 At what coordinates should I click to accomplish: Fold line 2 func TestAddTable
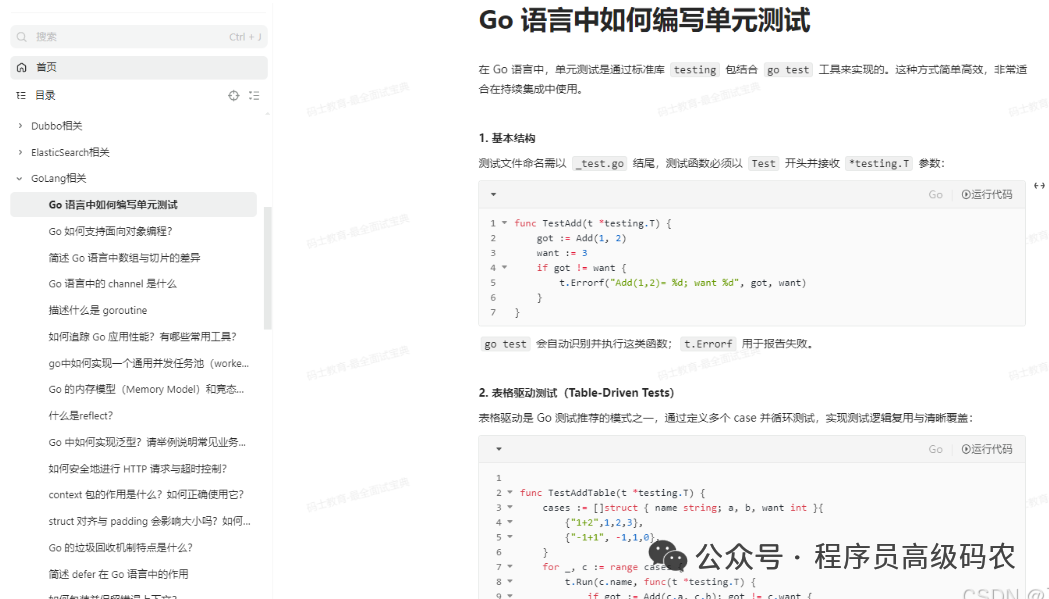(x=510, y=493)
